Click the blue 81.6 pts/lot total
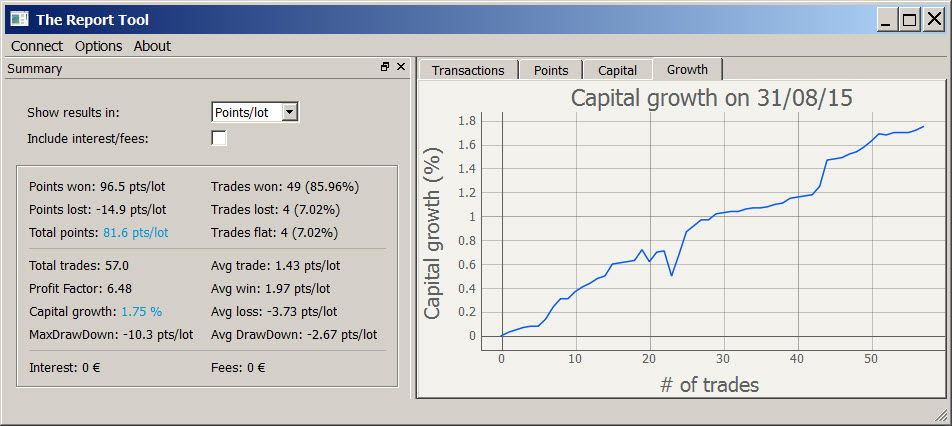 135,232
